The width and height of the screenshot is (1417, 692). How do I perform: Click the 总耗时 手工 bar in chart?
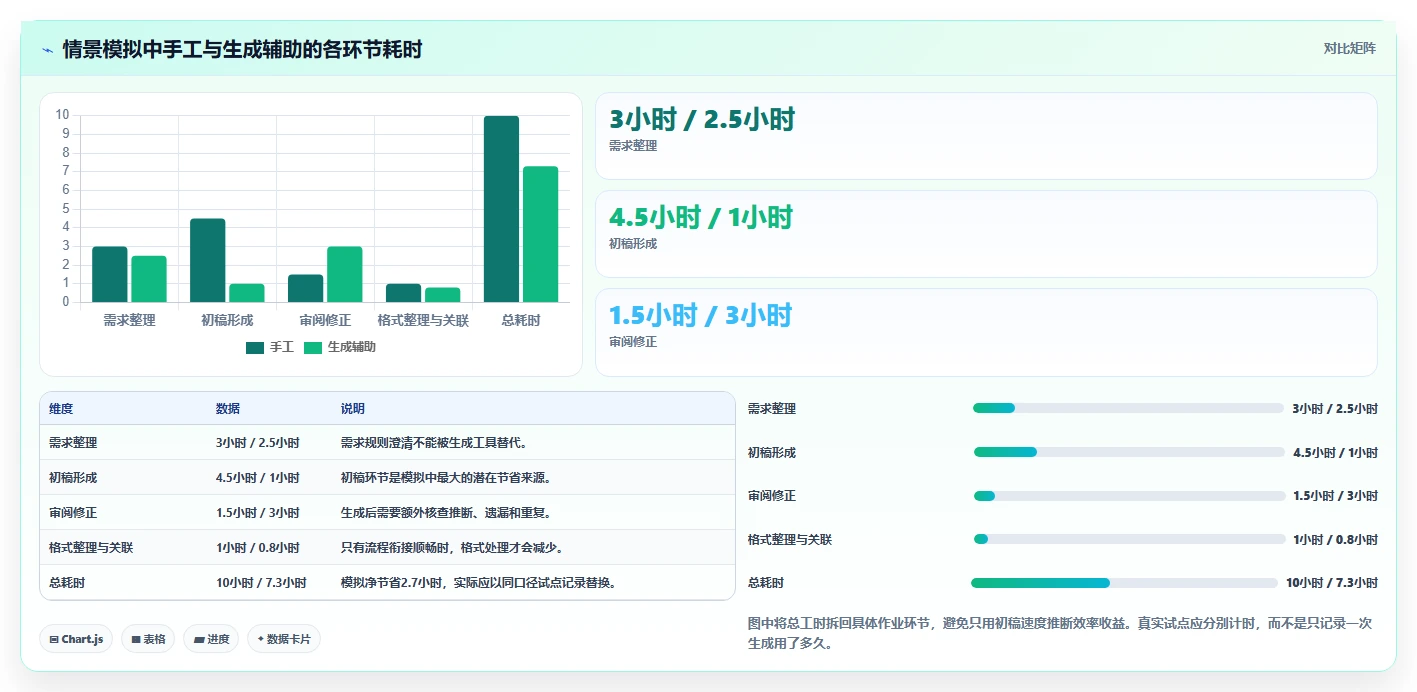pyautogui.click(x=502, y=209)
